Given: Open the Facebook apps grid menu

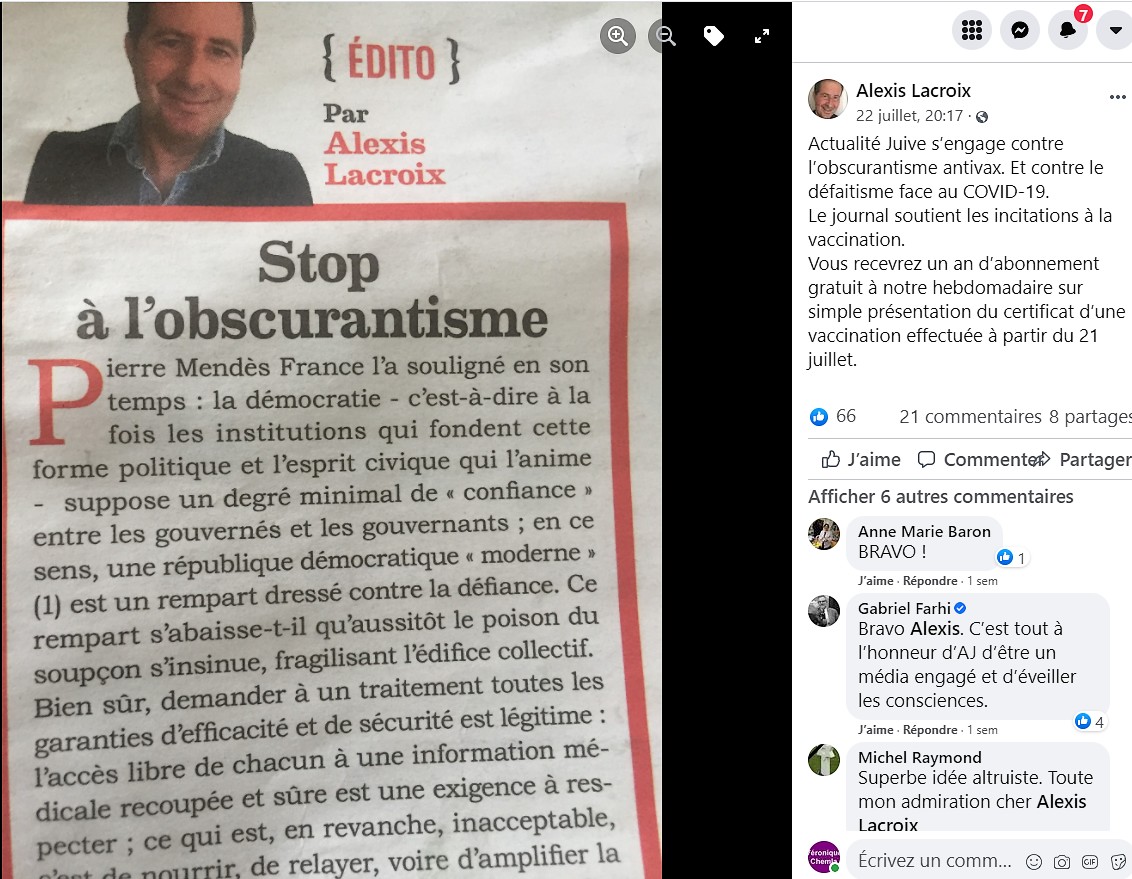Looking at the screenshot, I should 972,30.
